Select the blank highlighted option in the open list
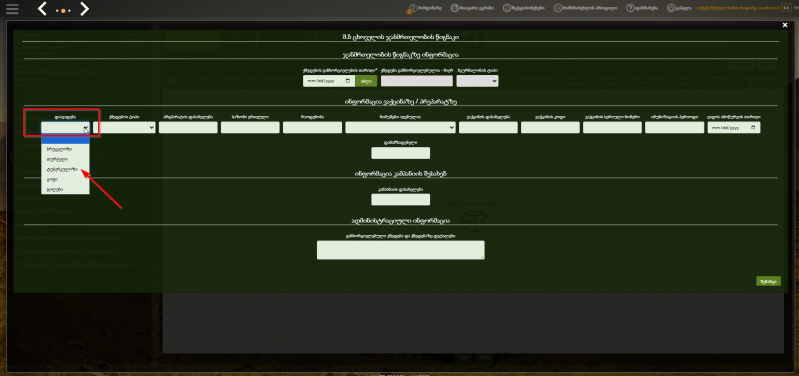799x376 pixels. pos(65,140)
